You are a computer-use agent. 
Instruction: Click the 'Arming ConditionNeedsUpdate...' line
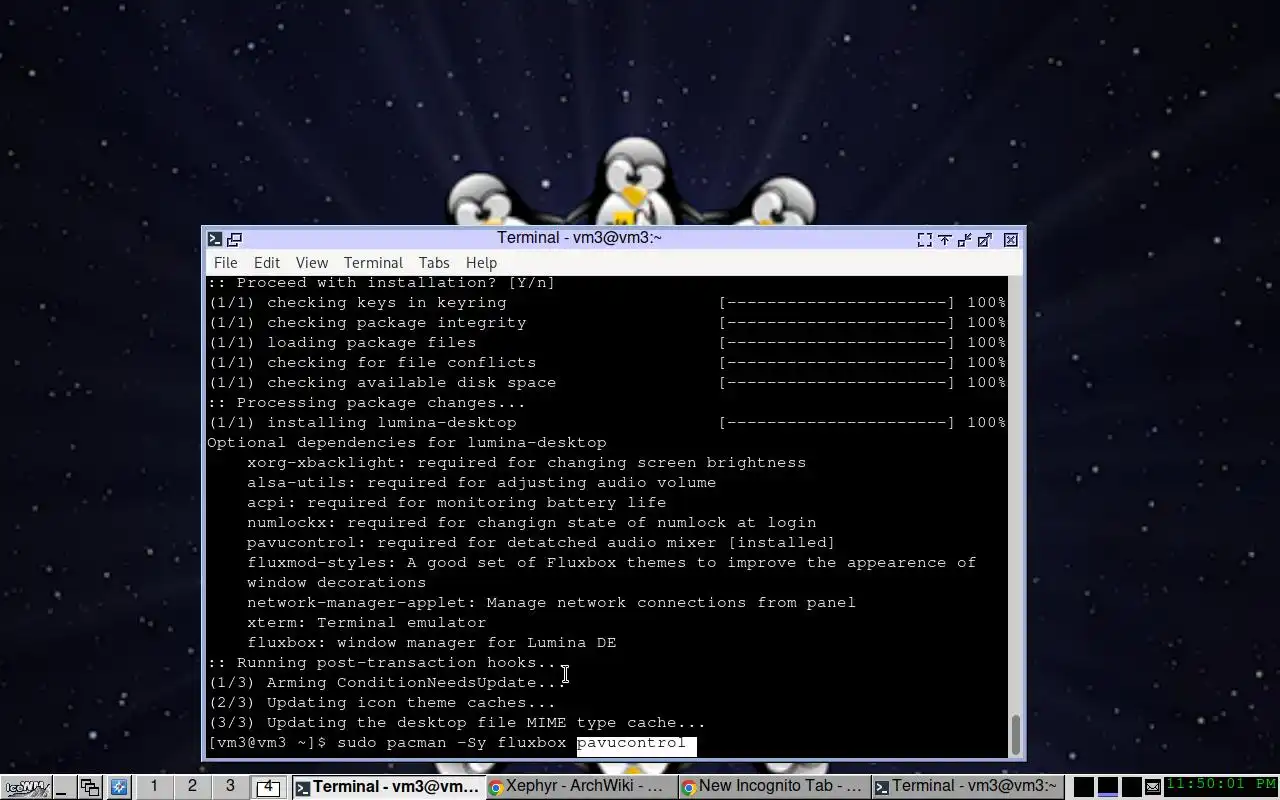[x=386, y=683]
